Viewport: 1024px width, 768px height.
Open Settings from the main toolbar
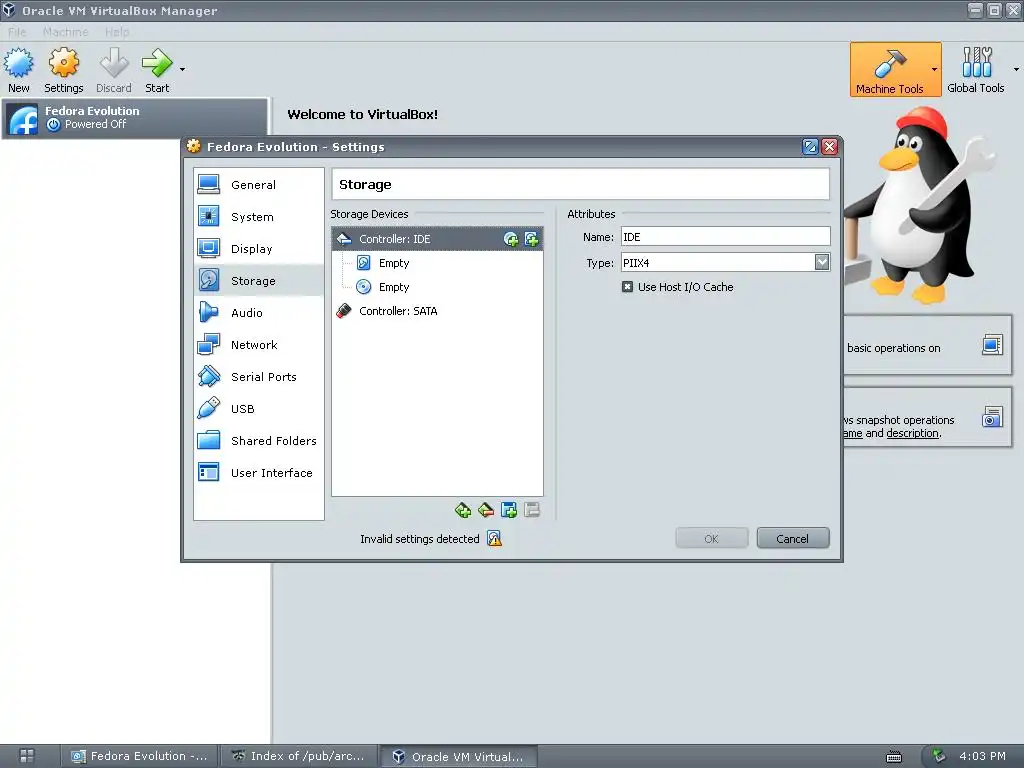click(63, 70)
